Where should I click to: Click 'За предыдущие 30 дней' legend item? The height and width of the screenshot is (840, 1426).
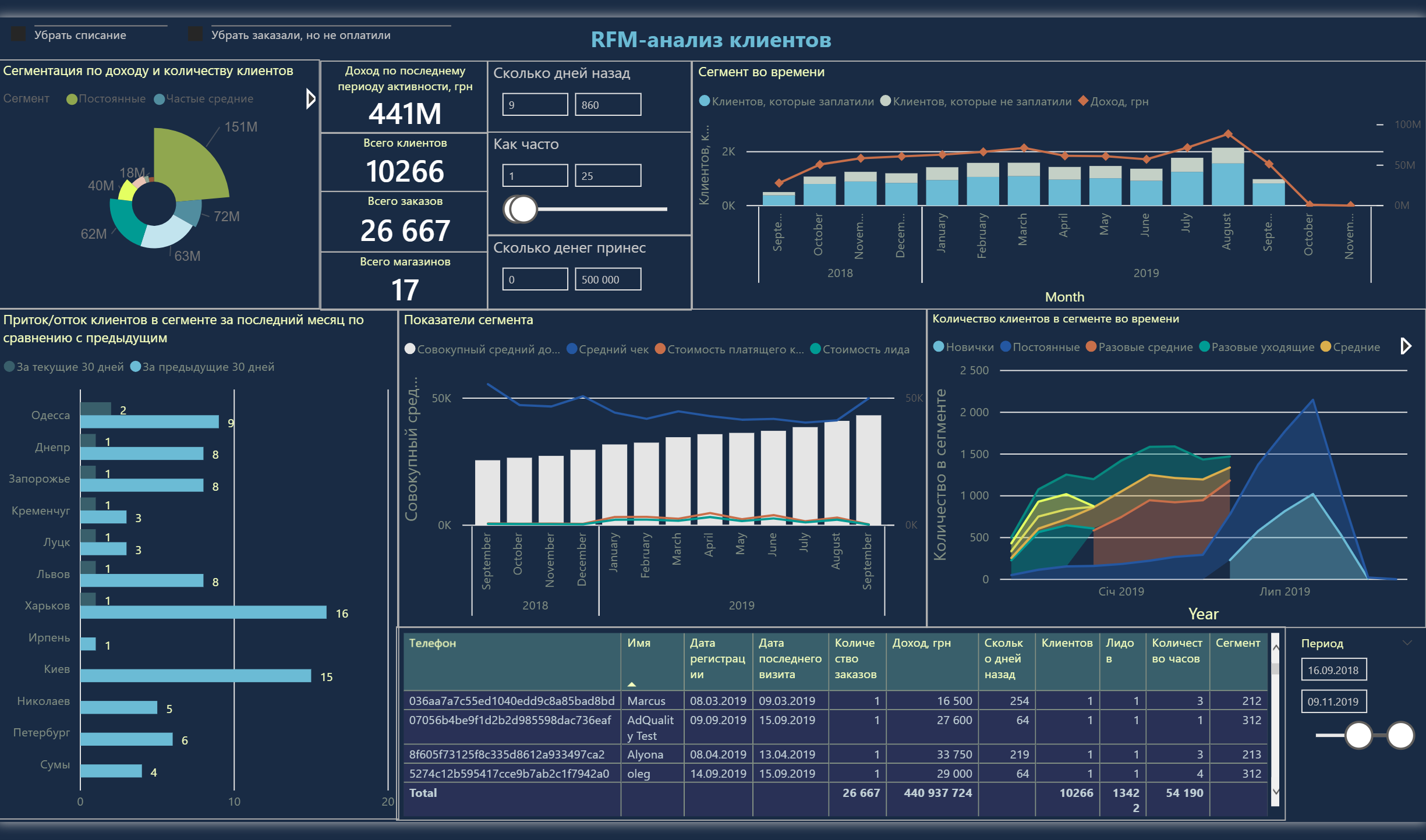coord(202,367)
